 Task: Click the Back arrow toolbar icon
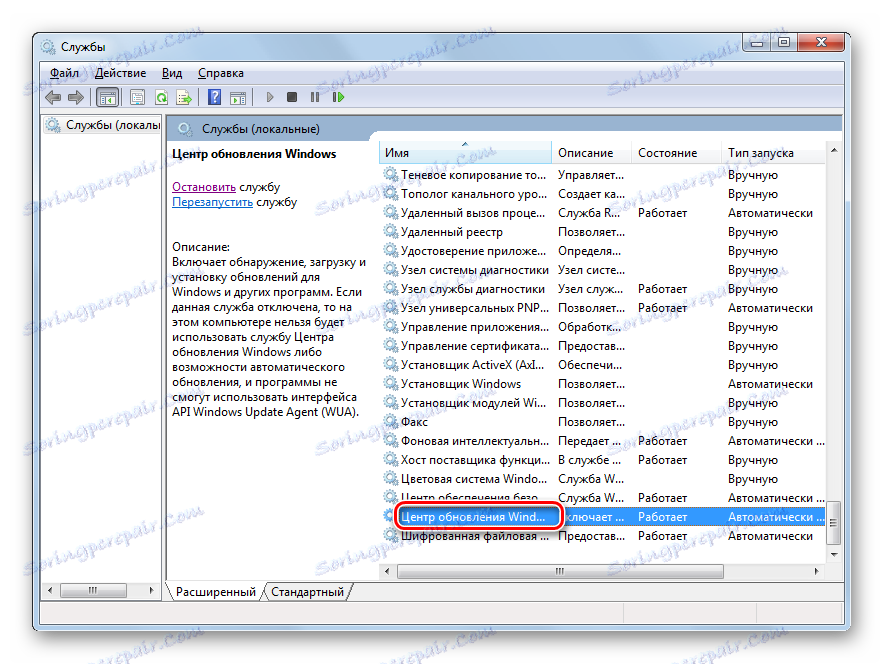pyautogui.click(x=53, y=98)
